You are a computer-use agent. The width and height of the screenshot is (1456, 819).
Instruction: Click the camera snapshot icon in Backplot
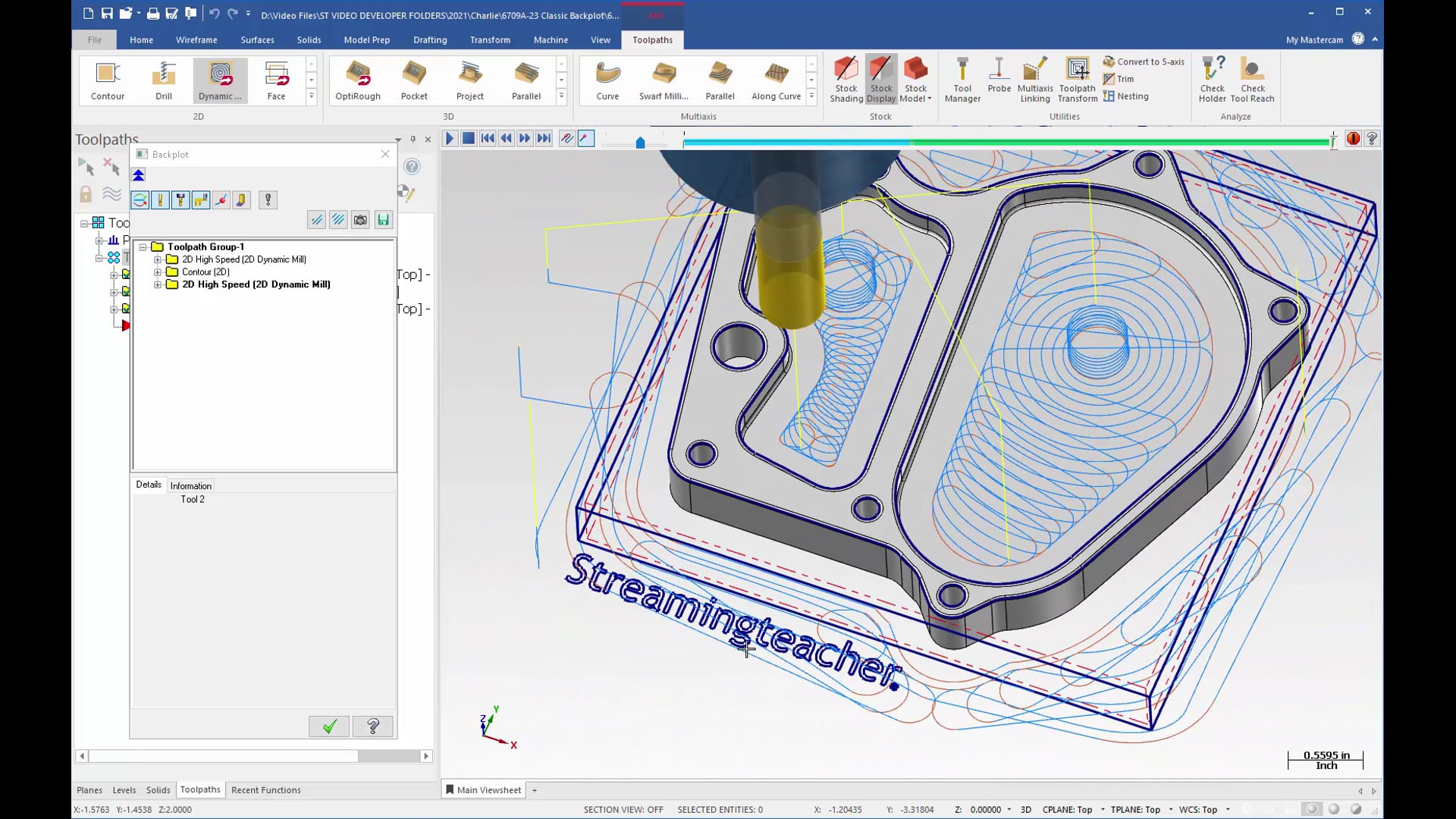[x=360, y=220]
